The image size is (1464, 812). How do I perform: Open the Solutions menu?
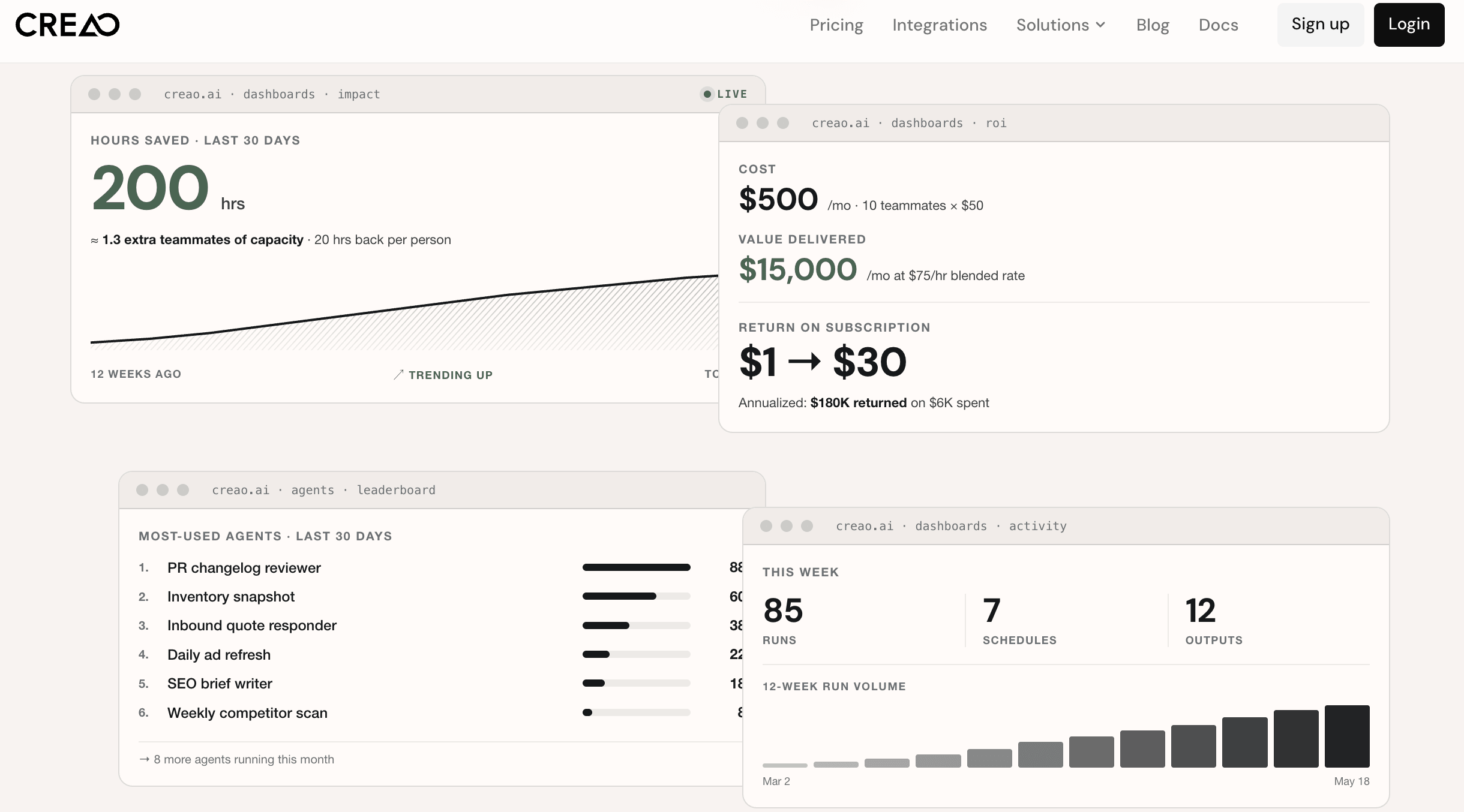coord(1061,25)
